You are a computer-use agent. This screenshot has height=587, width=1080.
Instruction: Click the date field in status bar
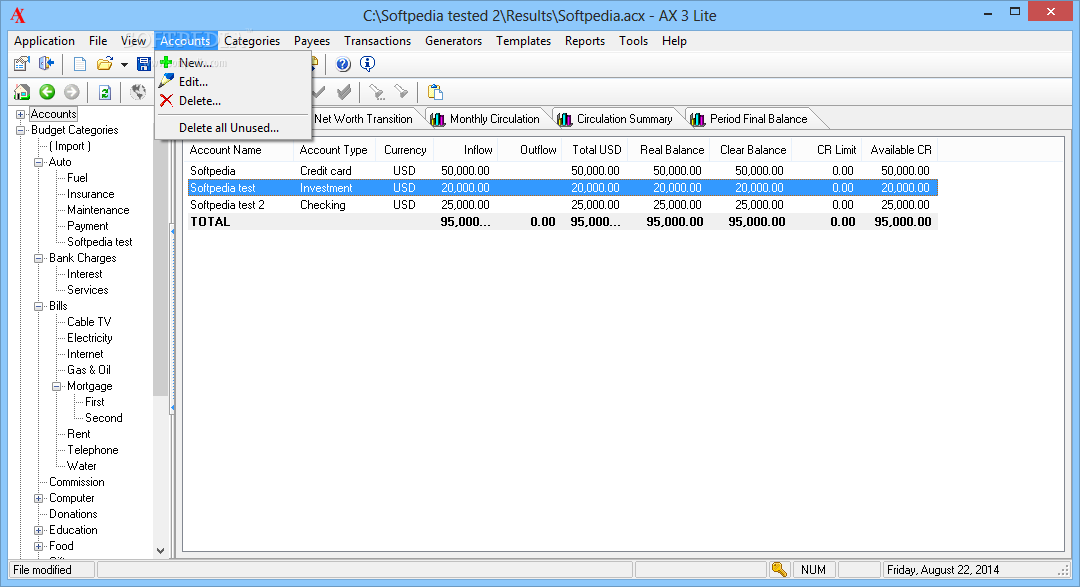tap(975, 570)
